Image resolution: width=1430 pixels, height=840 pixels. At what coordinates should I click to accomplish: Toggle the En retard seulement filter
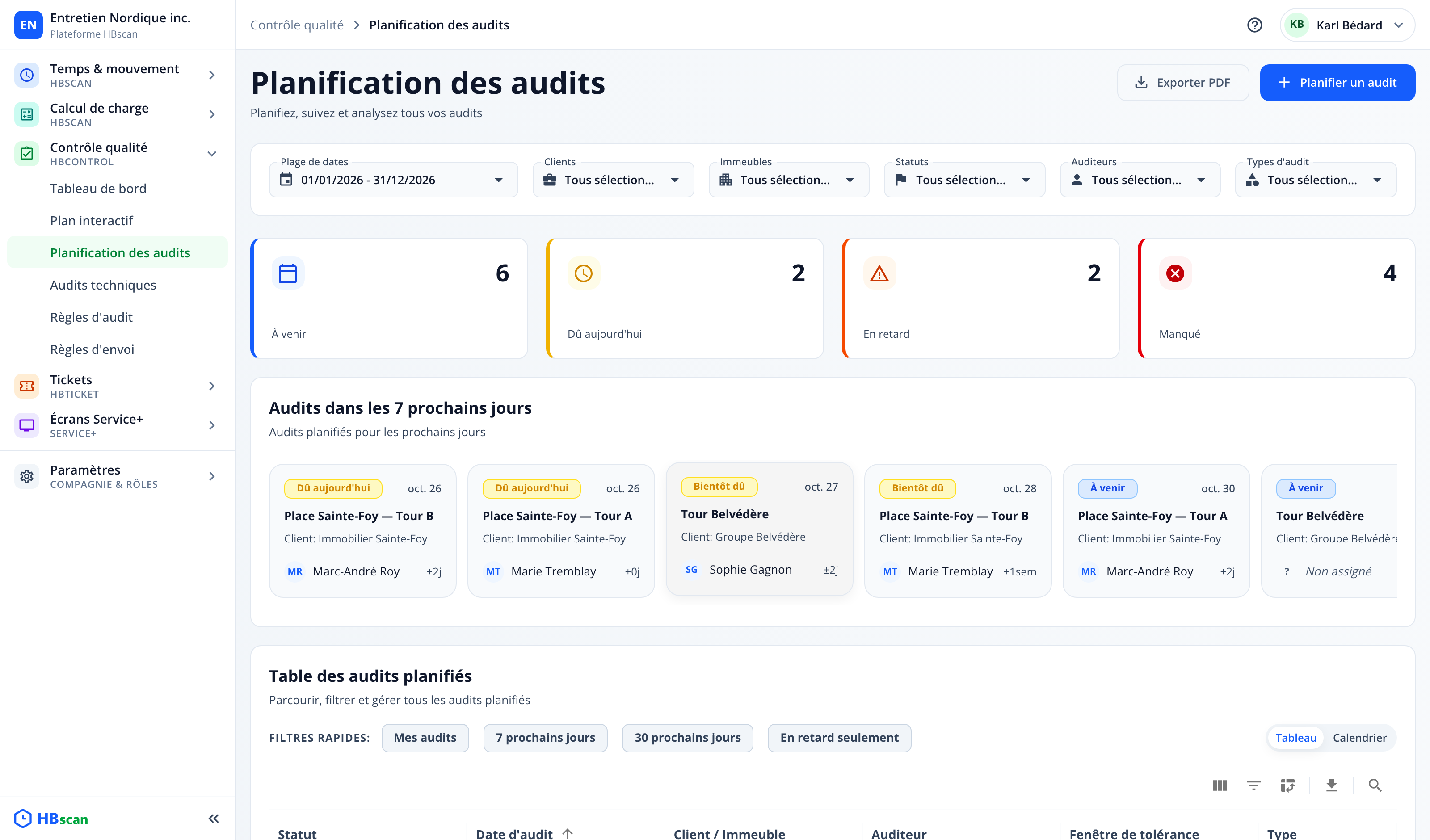pyautogui.click(x=839, y=737)
